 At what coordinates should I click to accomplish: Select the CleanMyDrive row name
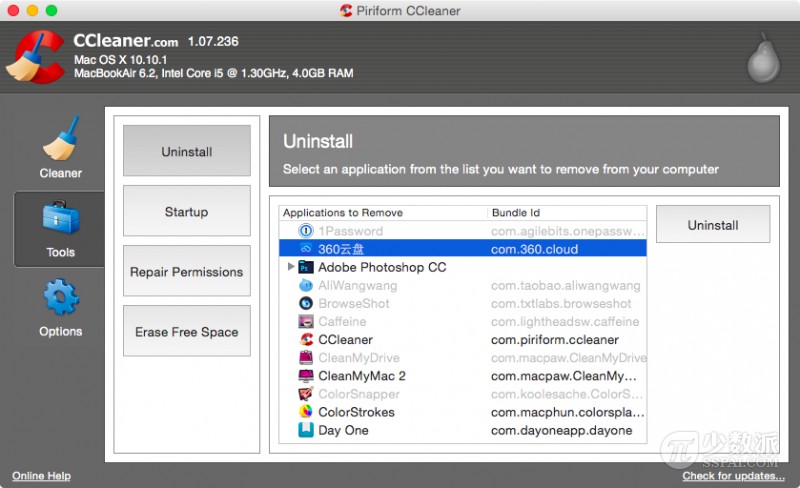(x=359, y=358)
